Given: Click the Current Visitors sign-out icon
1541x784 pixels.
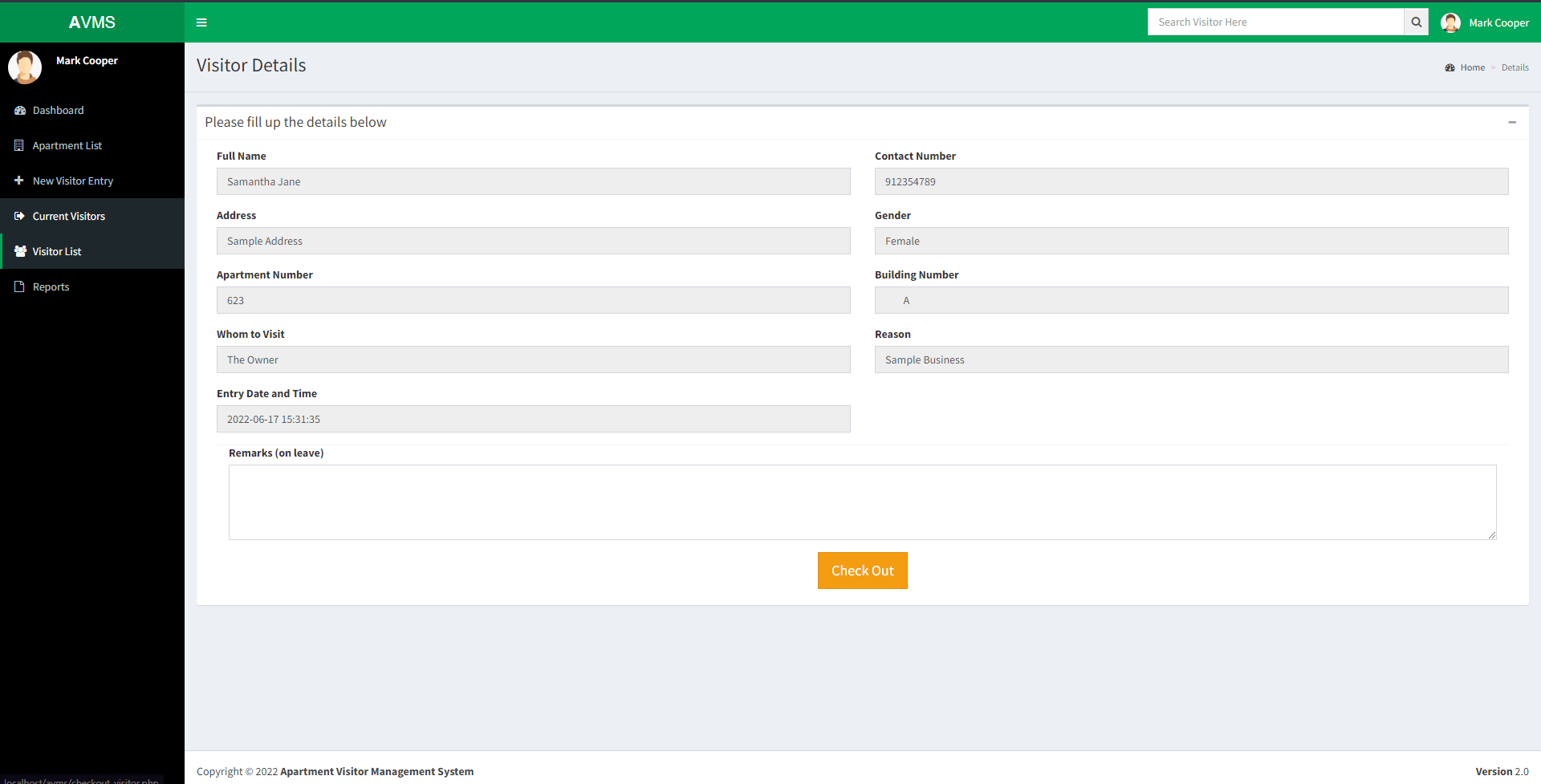Looking at the screenshot, I should point(19,216).
